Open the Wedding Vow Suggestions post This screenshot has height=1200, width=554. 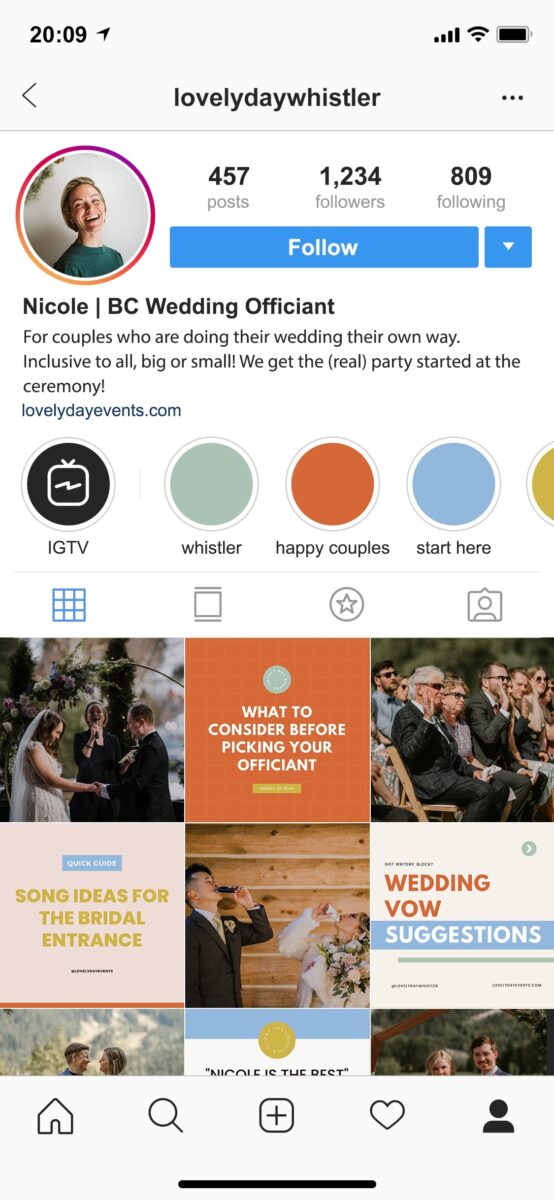pyautogui.click(x=462, y=915)
